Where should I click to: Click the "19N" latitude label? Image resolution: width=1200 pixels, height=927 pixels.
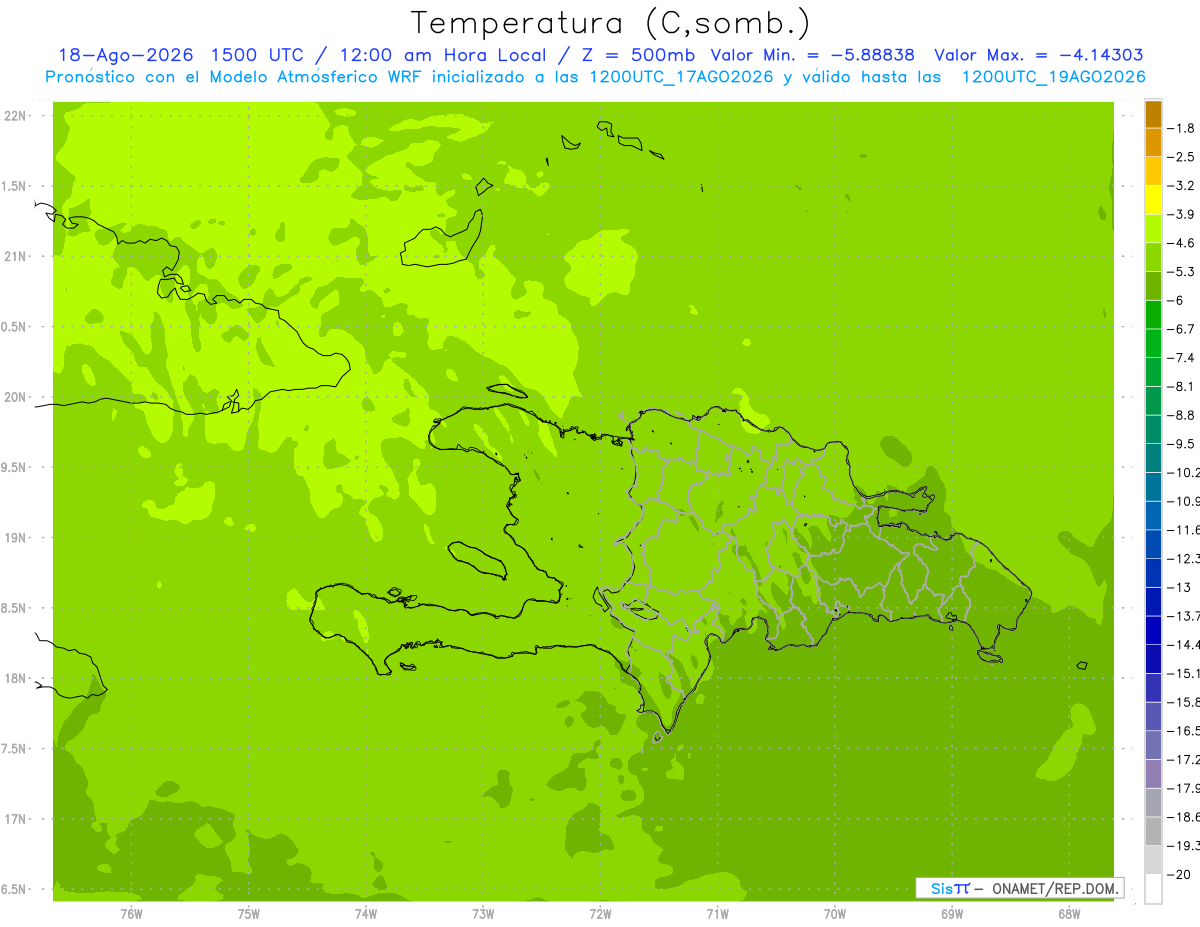tap(15, 537)
